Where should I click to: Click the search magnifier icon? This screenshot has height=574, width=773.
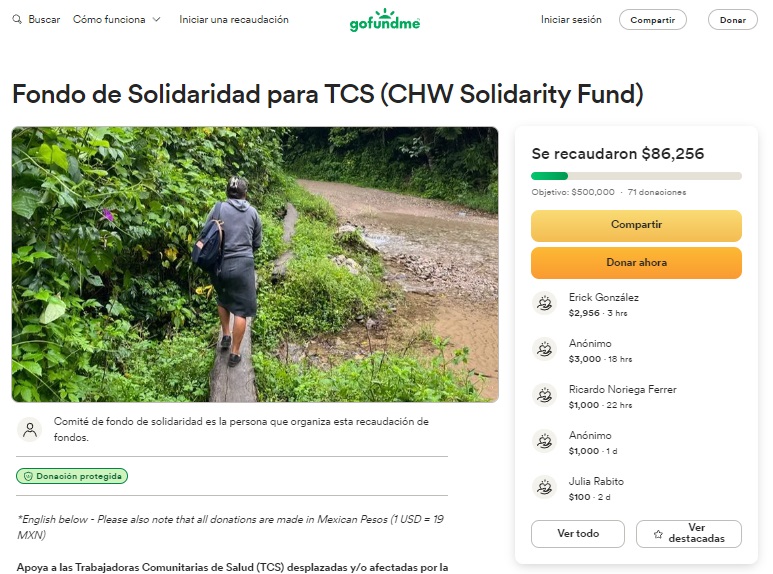click(x=17, y=20)
